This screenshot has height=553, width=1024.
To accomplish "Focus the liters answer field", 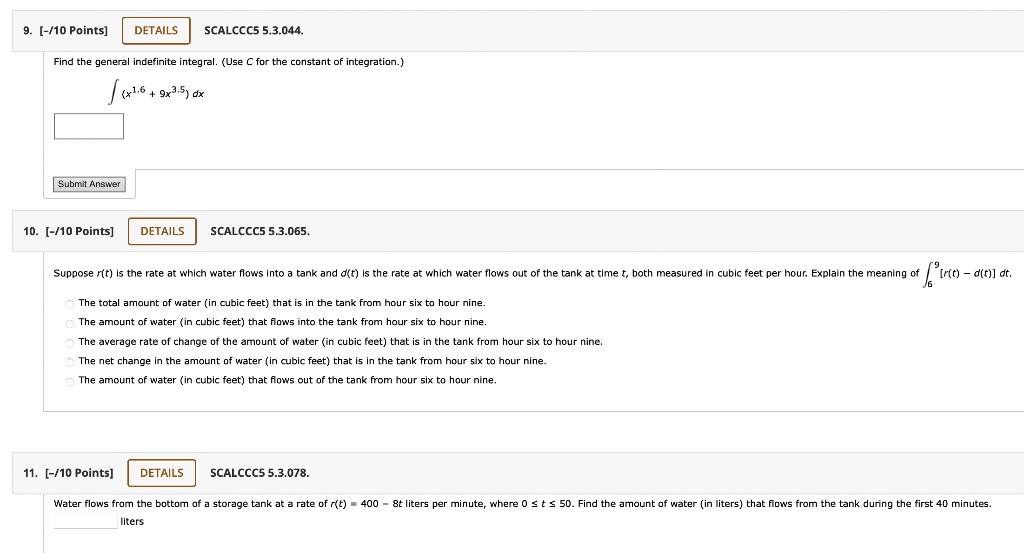I will 86,521.
